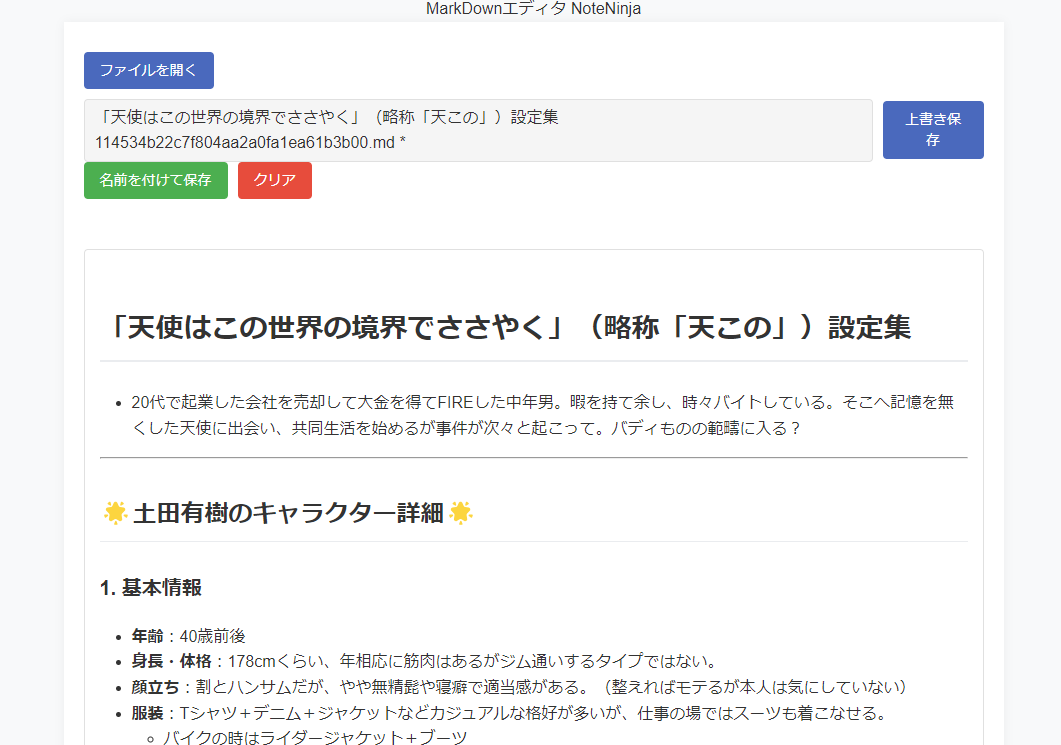Click the horizontal rule below the synopsis
The image size is (1061, 745).
(x=533, y=457)
